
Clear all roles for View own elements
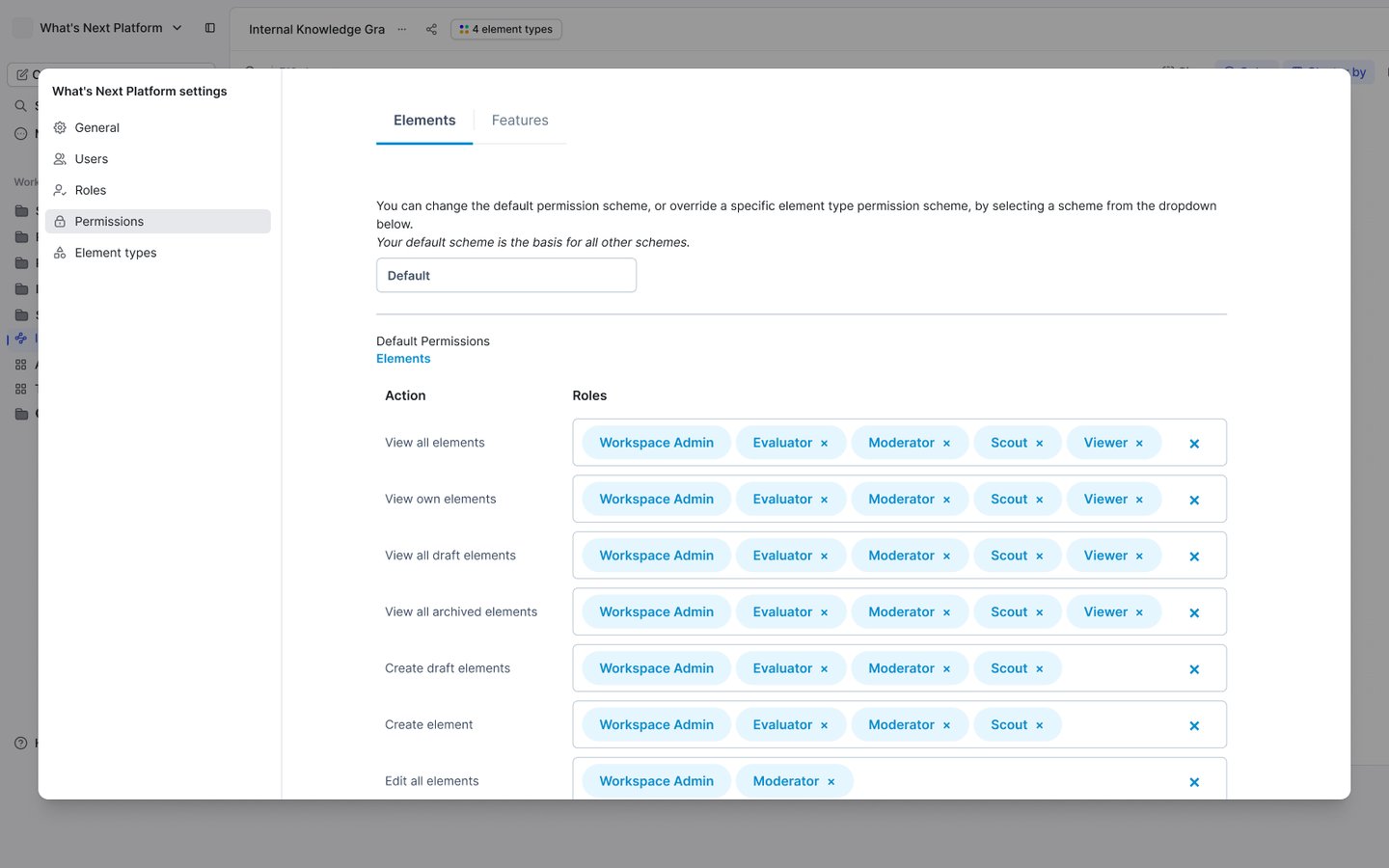pyautogui.click(x=1194, y=500)
